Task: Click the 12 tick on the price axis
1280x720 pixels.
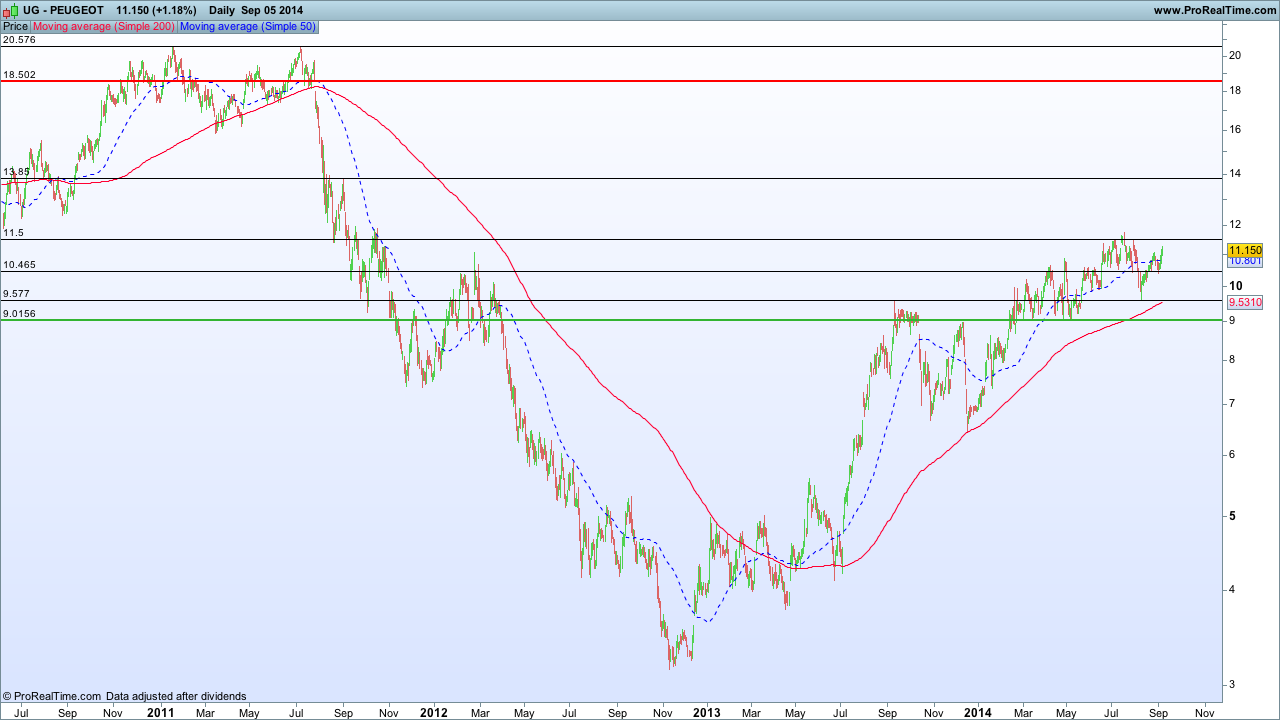Action: tap(1235, 225)
